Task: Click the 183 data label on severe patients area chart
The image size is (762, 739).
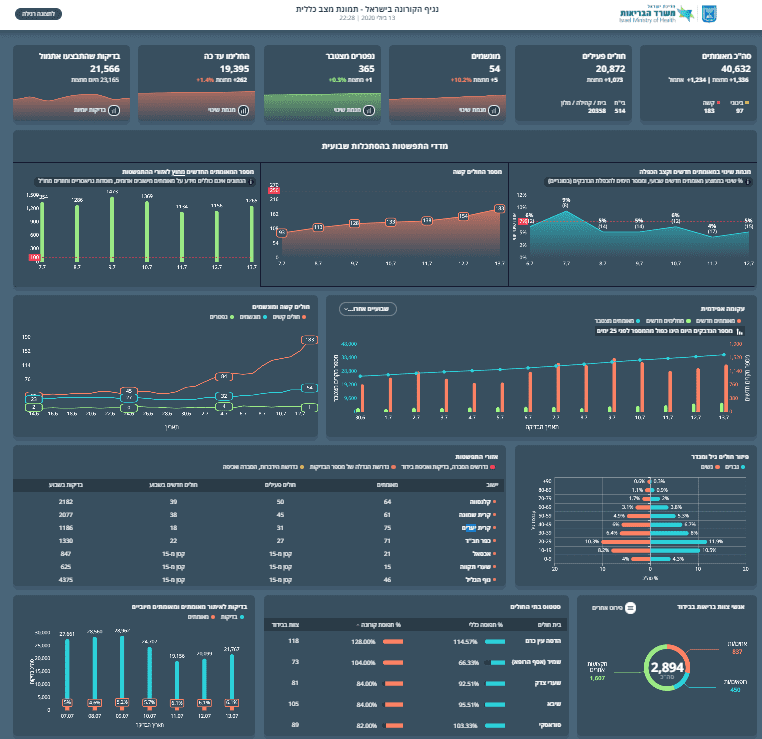Action: 310,340
